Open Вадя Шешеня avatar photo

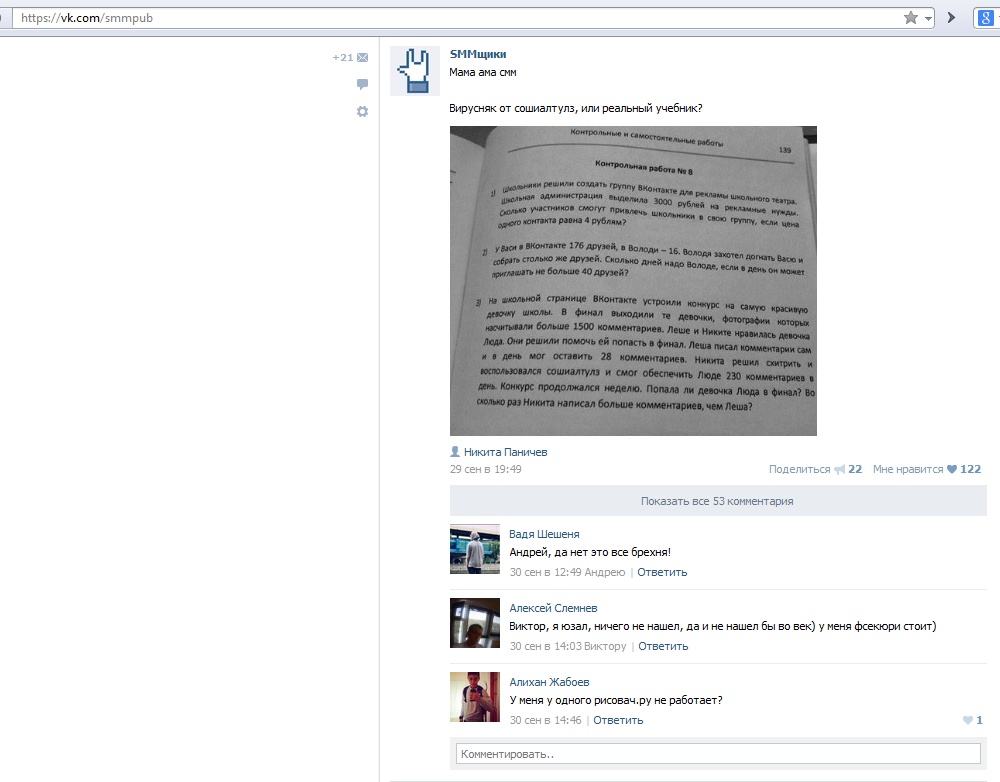474,549
